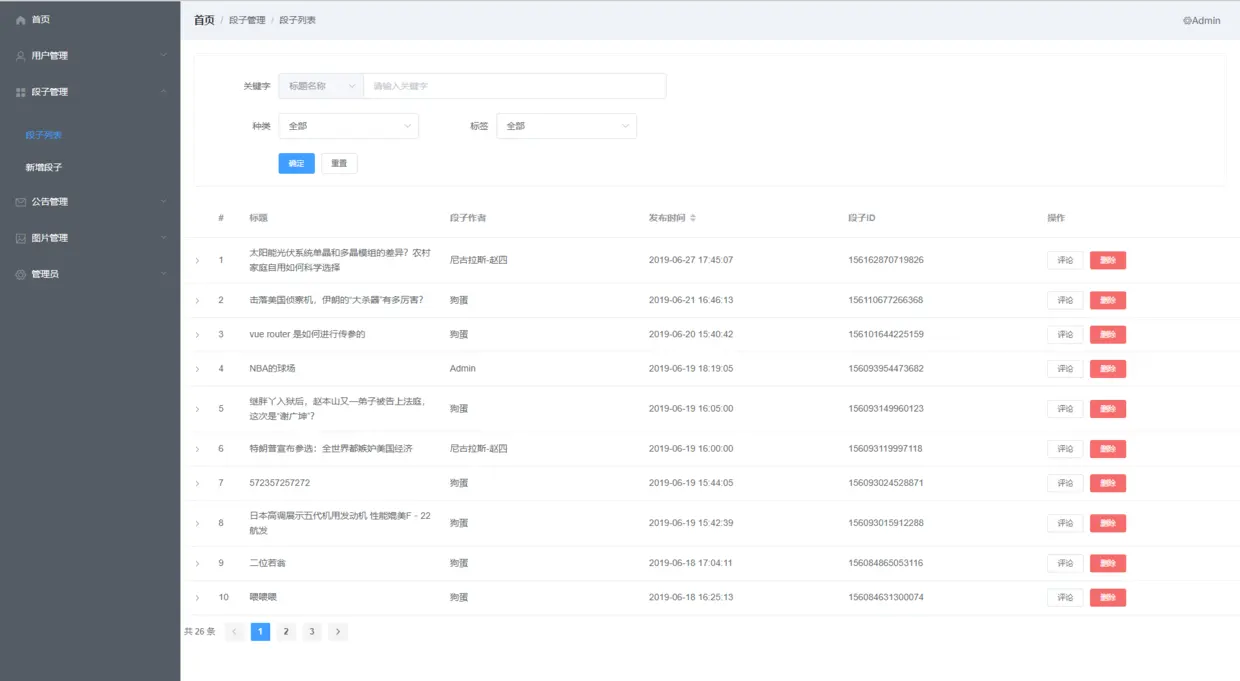Go to pagination page 2
The width and height of the screenshot is (1240, 681).
pos(286,632)
